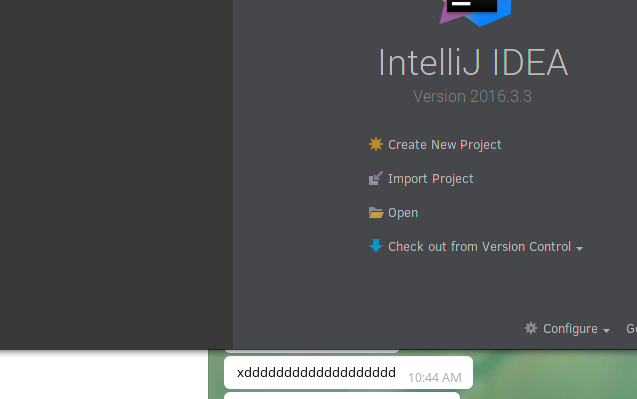This screenshot has width=637, height=399.
Task: Open the partially visible Get Help menu
Action: pyautogui.click(x=631, y=328)
